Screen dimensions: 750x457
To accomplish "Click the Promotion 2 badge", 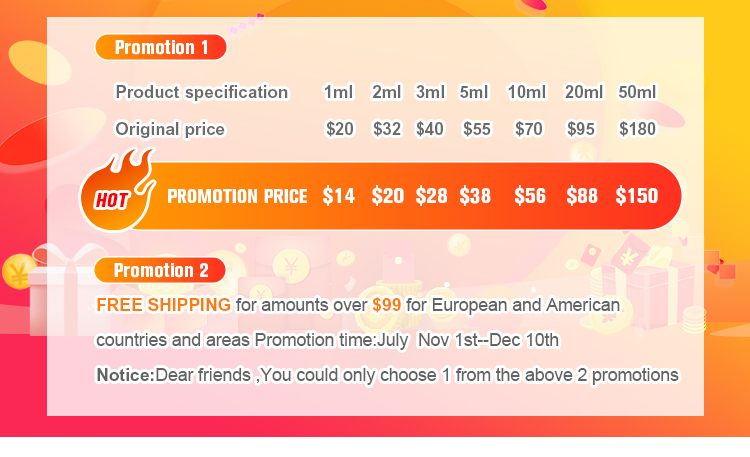I will pyautogui.click(x=160, y=270).
